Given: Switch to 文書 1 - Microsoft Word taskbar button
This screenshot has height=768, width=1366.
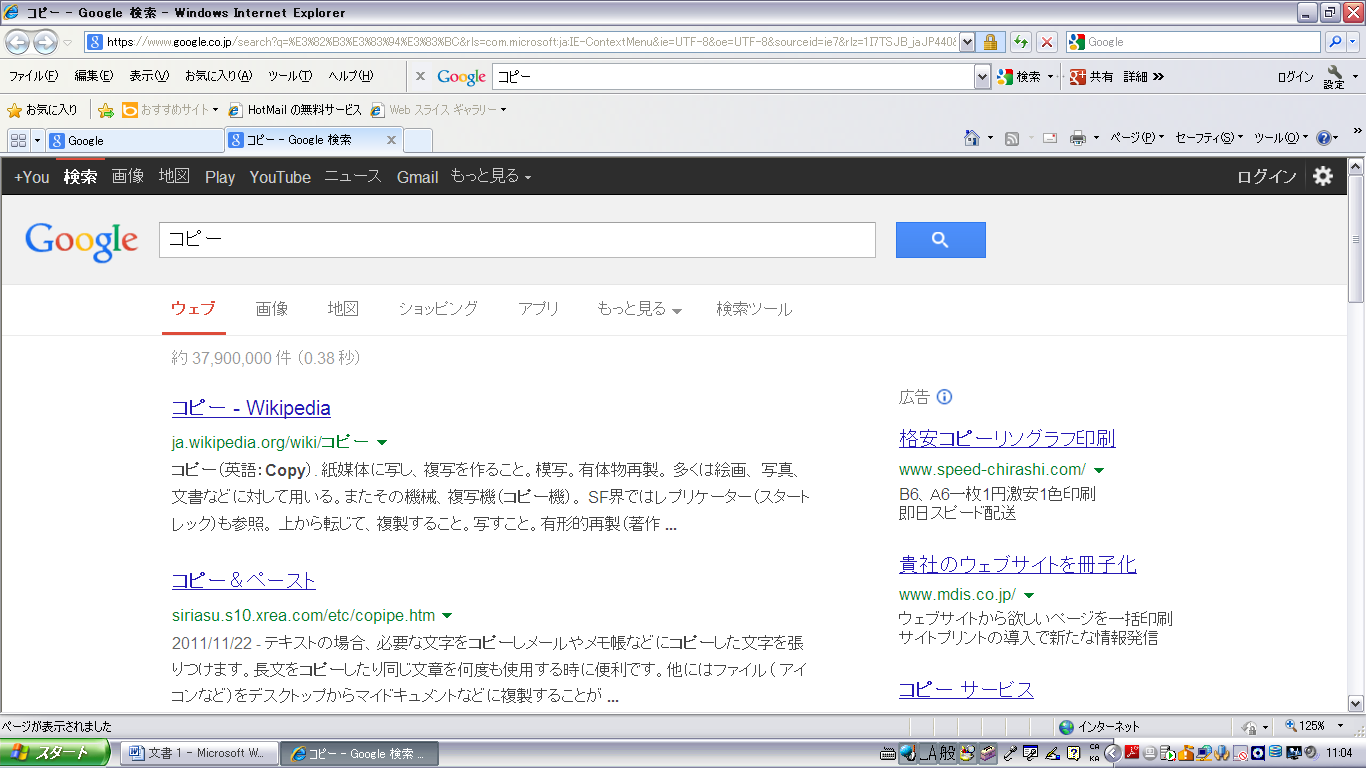Looking at the screenshot, I should (x=198, y=753).
